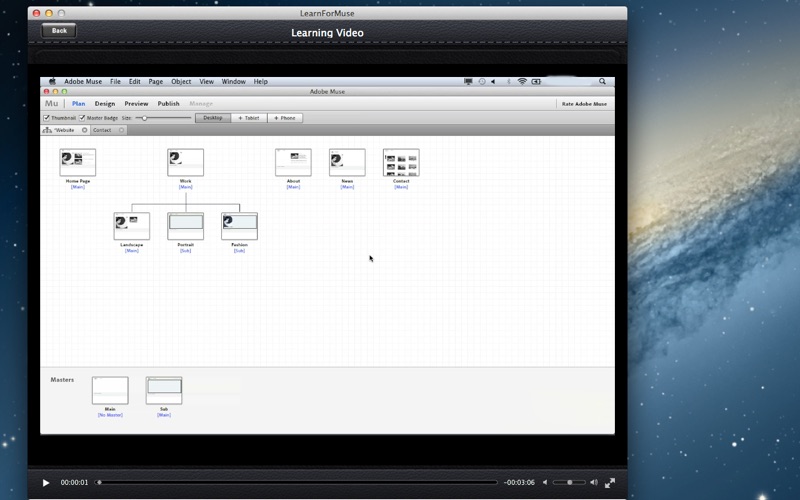Click the Wi-Fi status icon
The width and height of the screenshot is (800, 500).
coord(522,81)
